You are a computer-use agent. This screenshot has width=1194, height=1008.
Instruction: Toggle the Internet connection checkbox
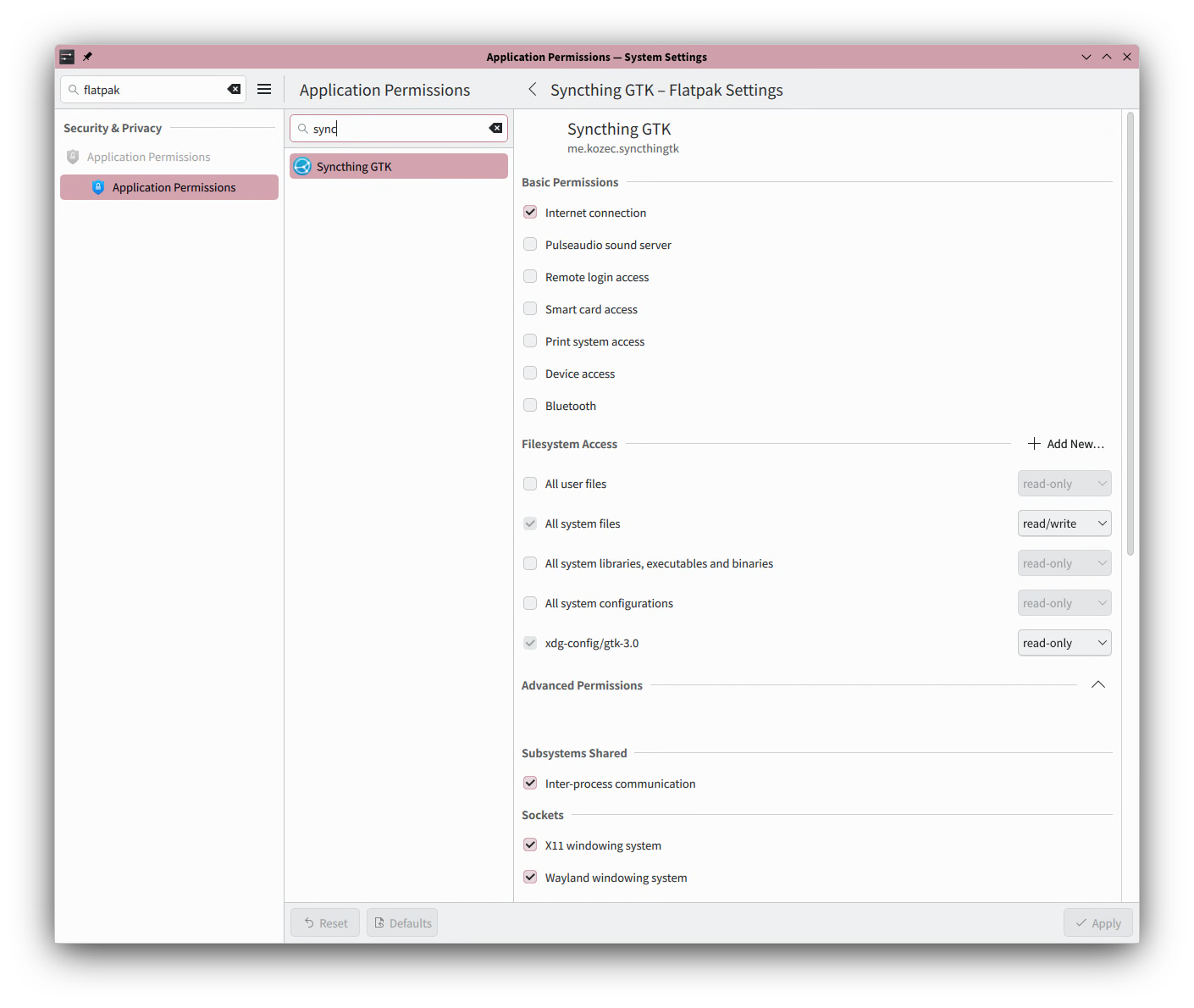pos(530,212)
